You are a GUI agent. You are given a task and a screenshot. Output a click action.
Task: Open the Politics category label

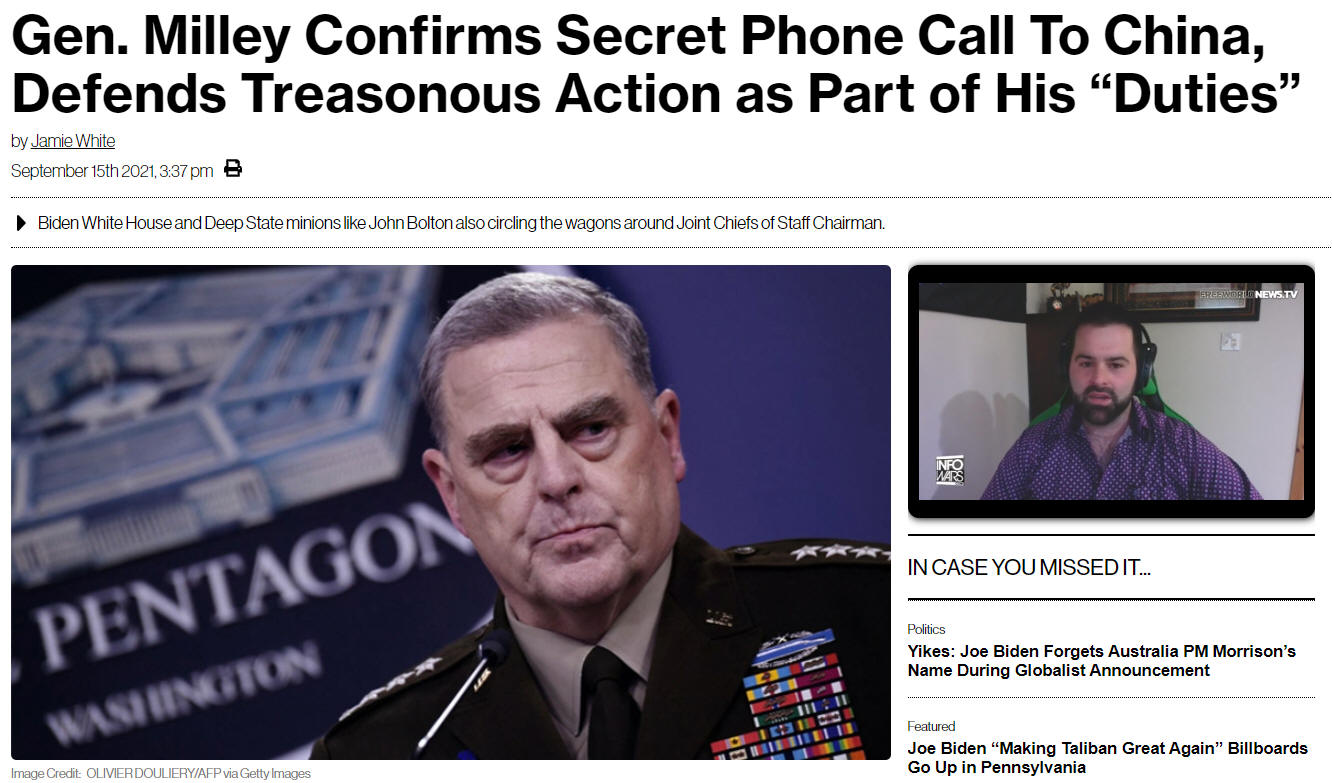[x=926, y=629]
